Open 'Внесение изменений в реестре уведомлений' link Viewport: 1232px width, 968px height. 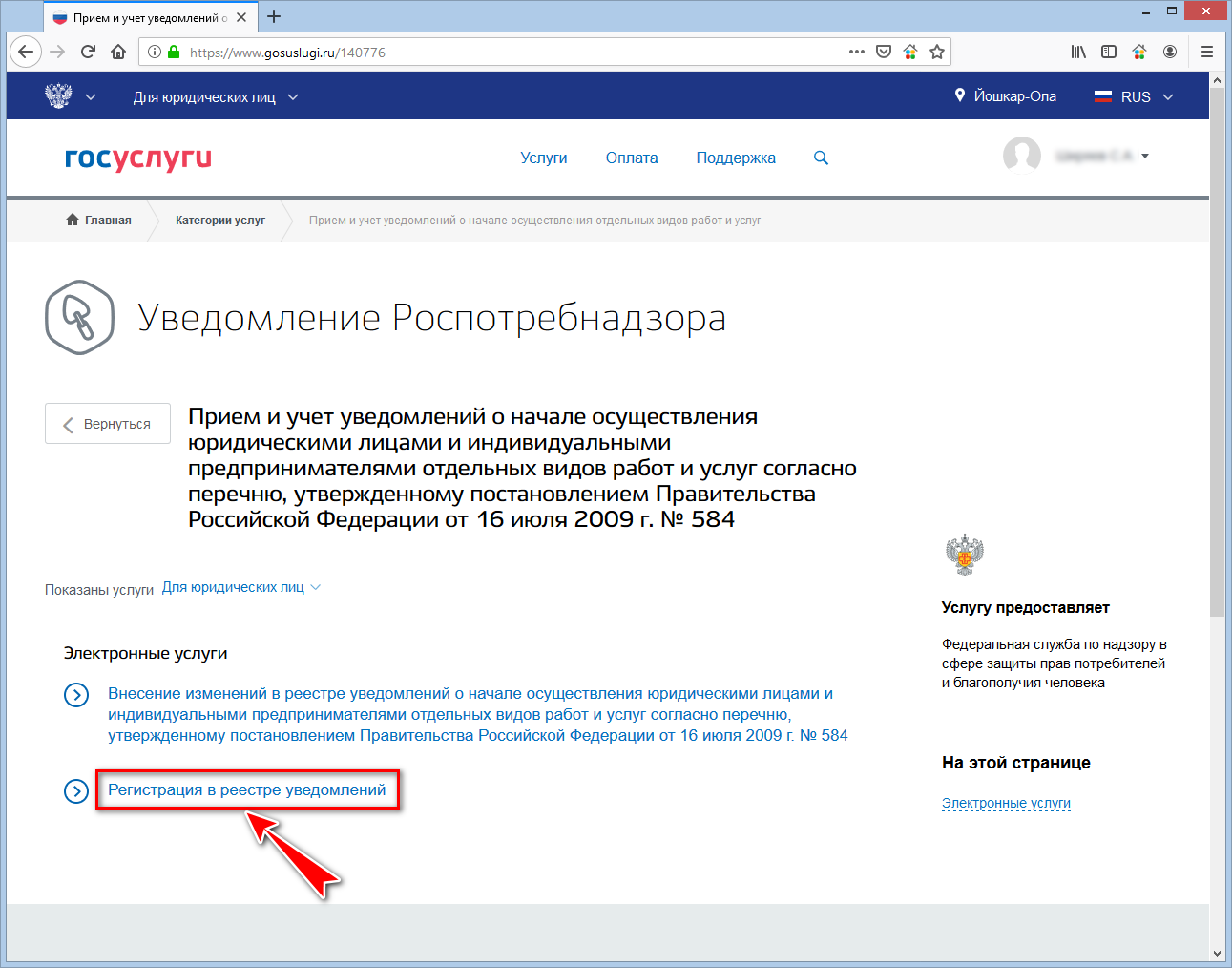(x=478, y=714)
